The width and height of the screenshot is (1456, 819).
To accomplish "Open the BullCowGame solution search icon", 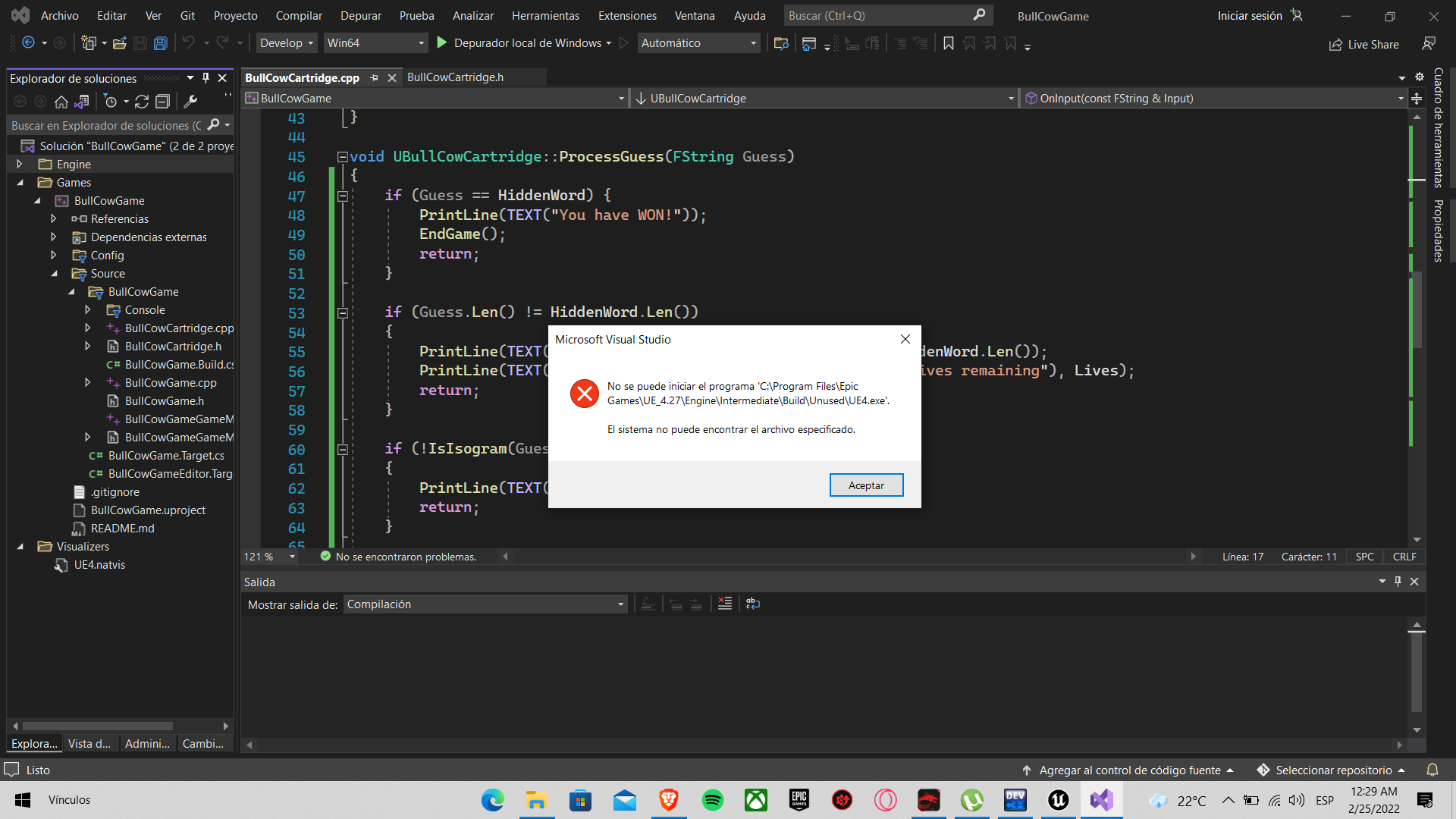I will (215, 125).
